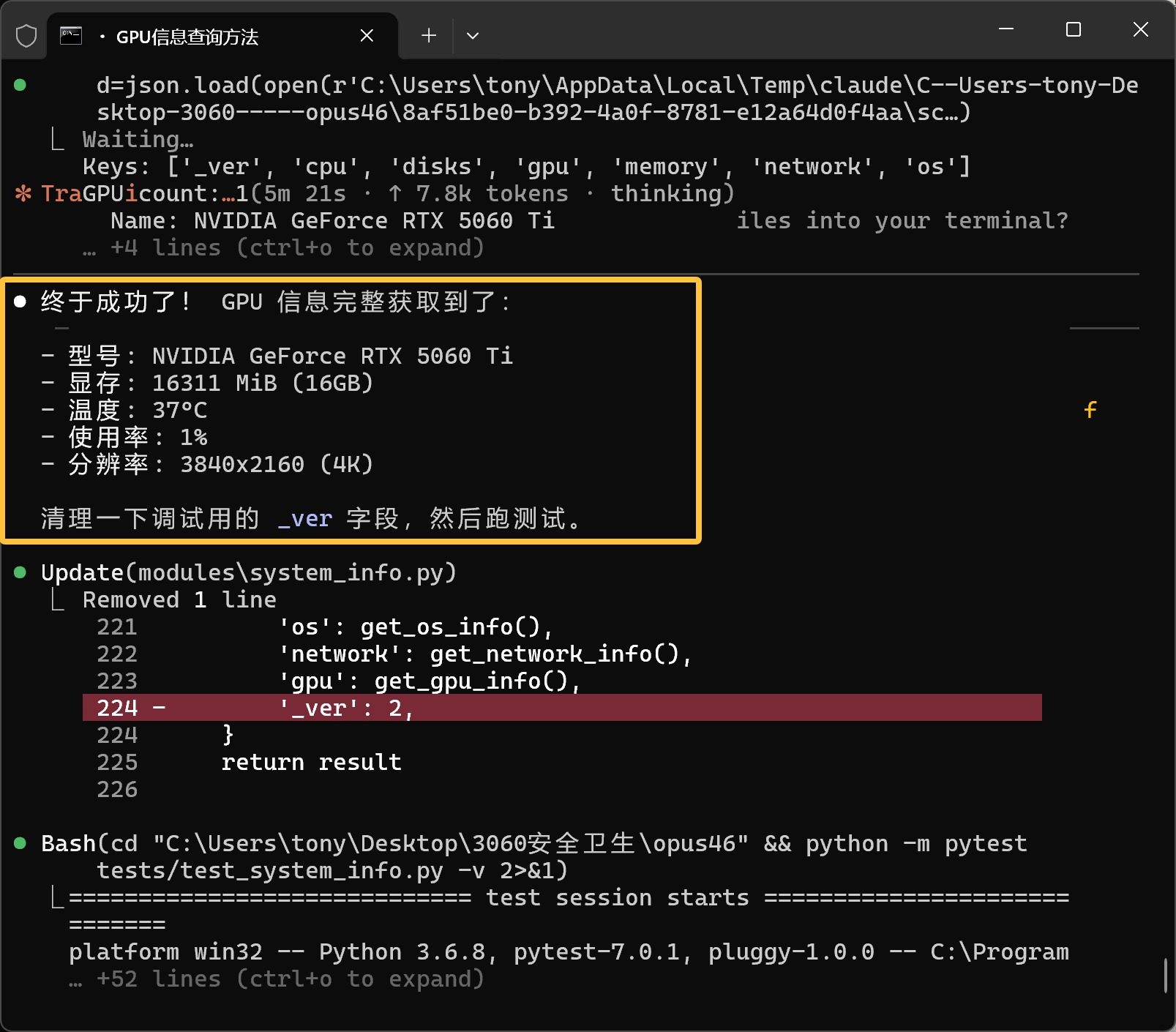Click the Update(modules\system_info.py) heading
Viewport: 1176px width, 1032px height.
pyautogui.click(x=249, y=572)
